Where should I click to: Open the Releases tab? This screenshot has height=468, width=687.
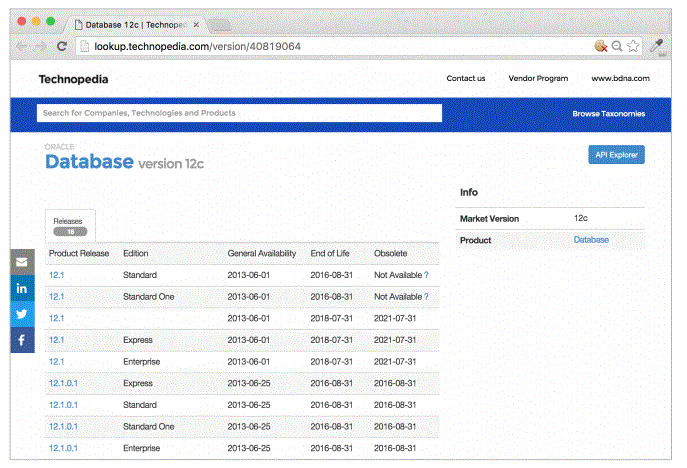point(70,226)
